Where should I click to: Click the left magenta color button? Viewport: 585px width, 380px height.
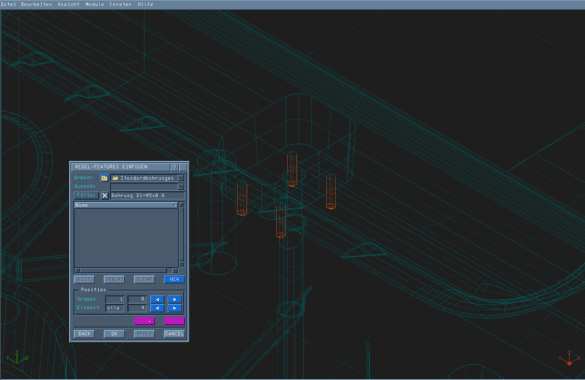(x=144, y=321)
